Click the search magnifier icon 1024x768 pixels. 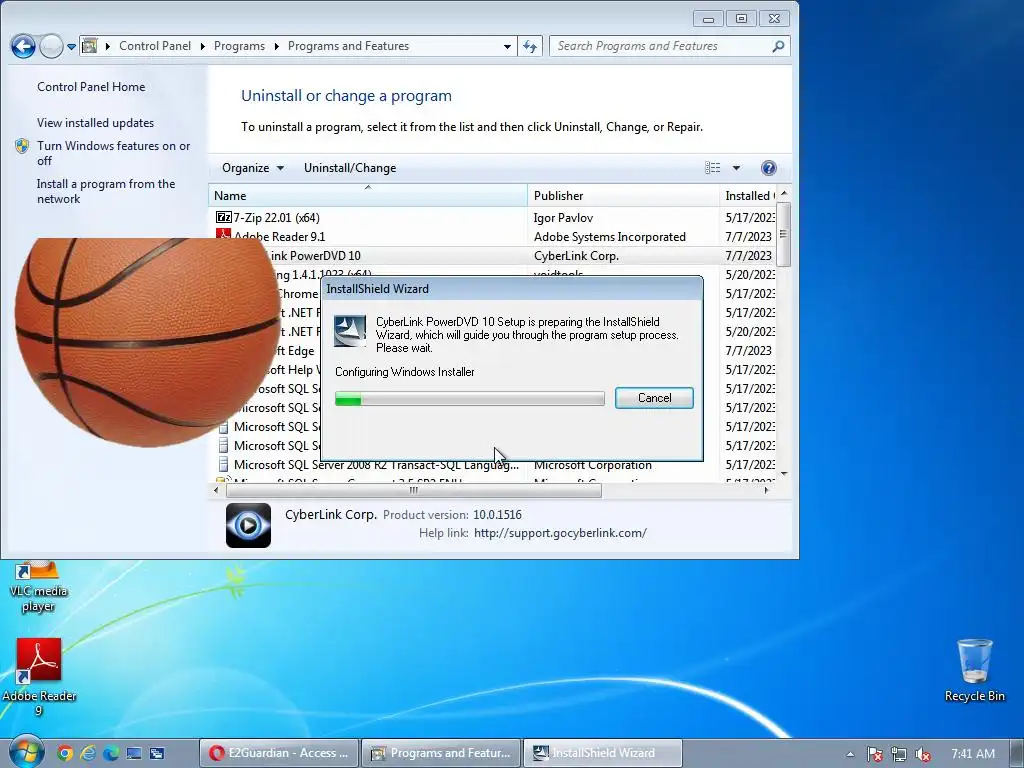[x=778, y=46]
